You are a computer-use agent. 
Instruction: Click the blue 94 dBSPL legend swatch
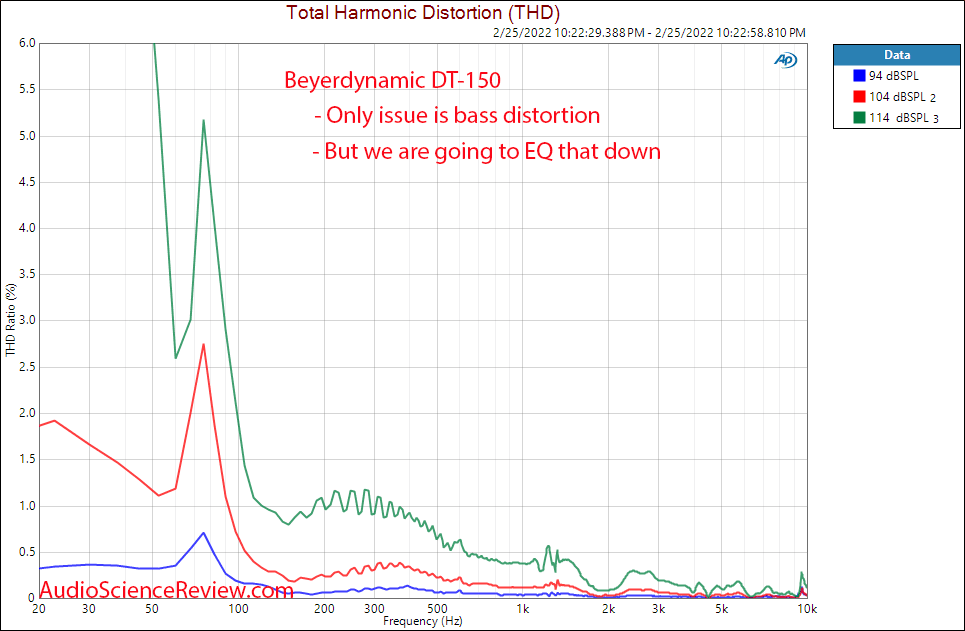pos(859,76)
